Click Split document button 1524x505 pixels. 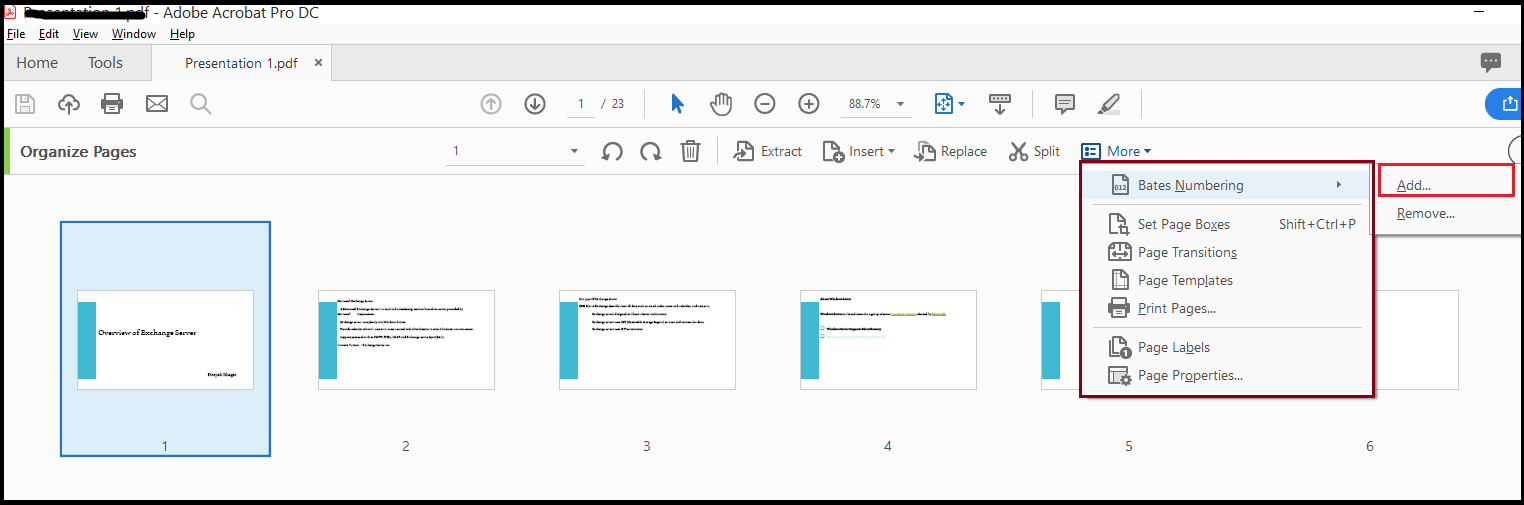[x=1034, y=151]
